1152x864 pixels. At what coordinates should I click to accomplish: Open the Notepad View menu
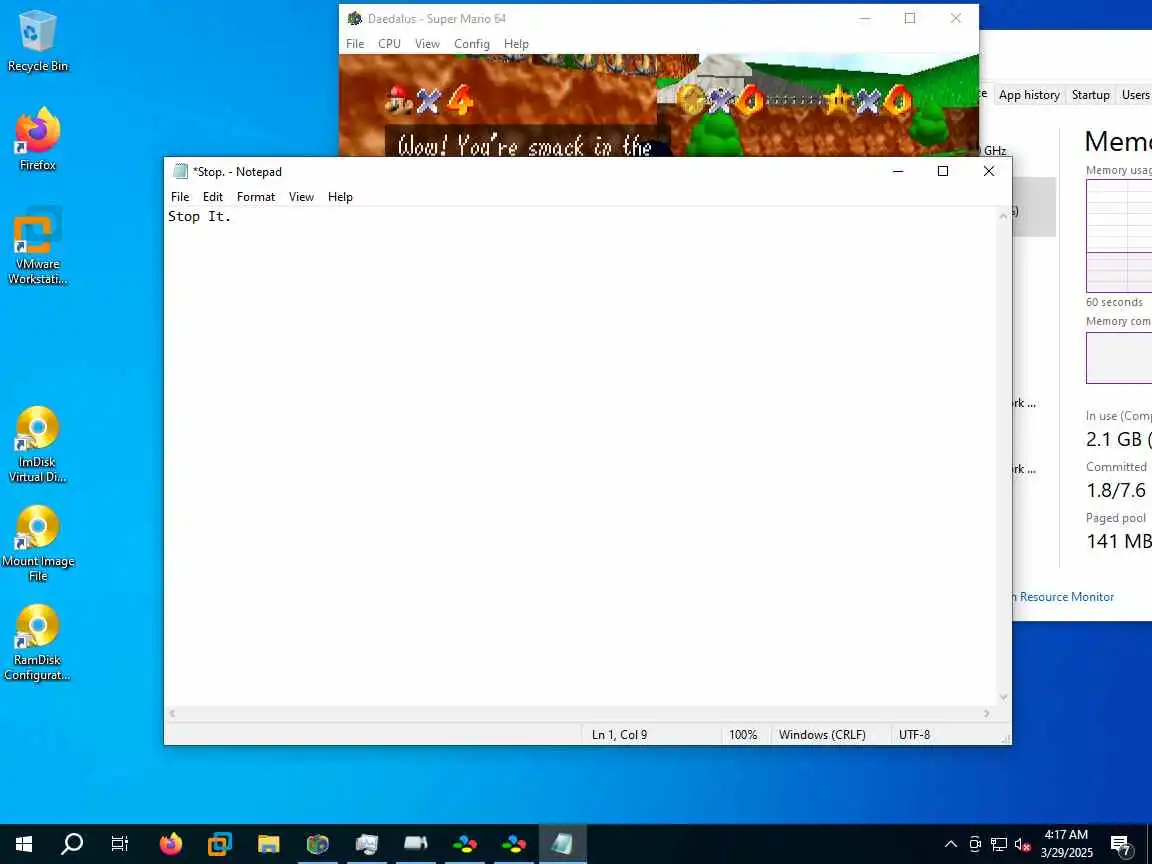tap(301, 197)
